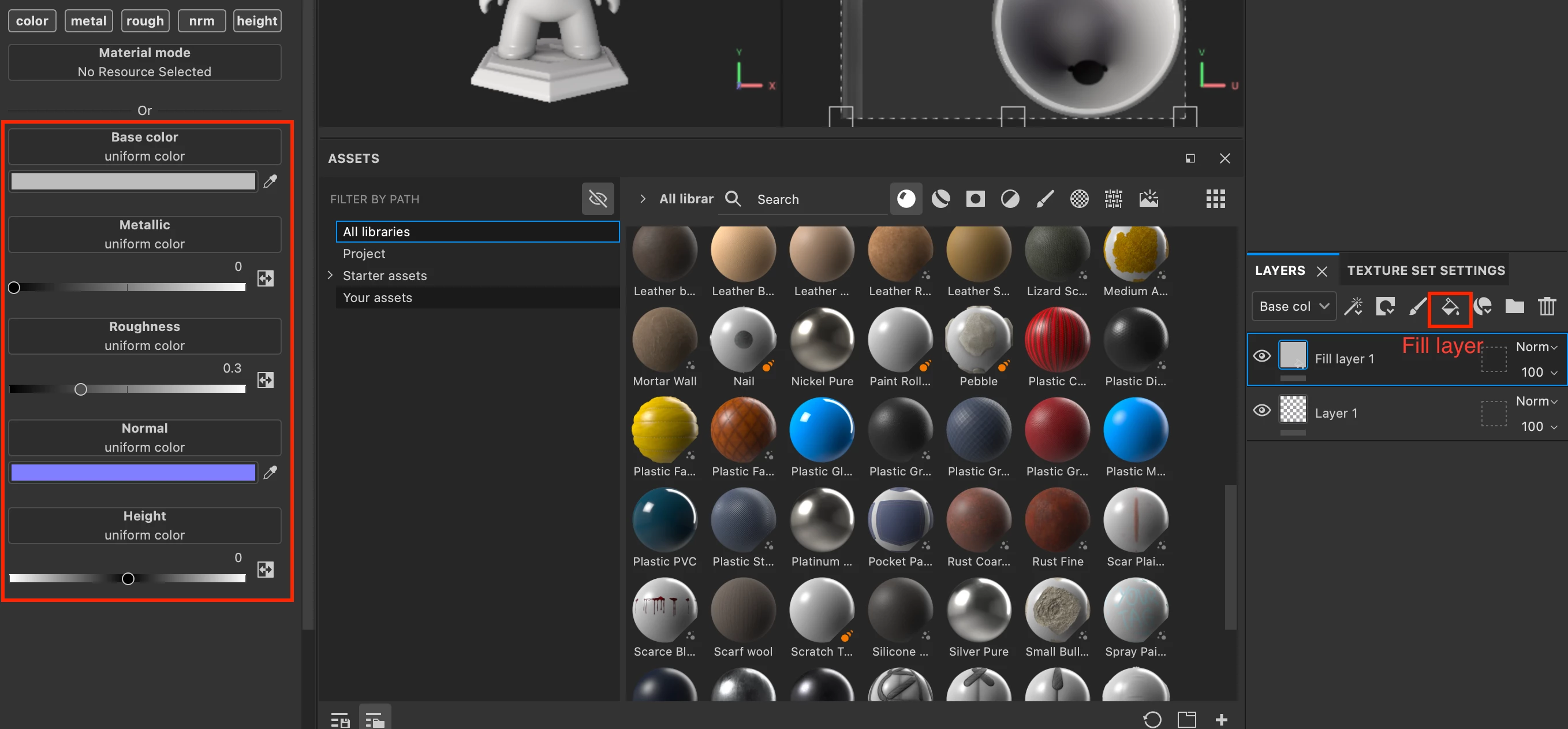Select Your assets in path filter
Screen dimensions: 1568x729
378,298
